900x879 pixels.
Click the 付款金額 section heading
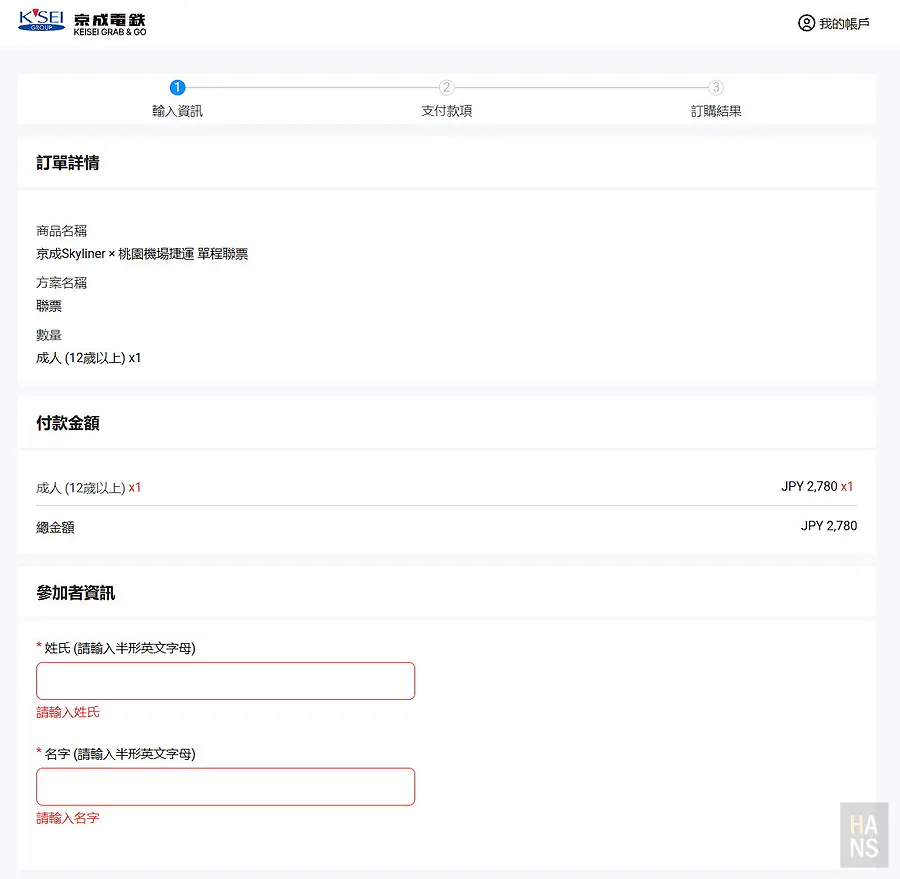pos(68,423)
